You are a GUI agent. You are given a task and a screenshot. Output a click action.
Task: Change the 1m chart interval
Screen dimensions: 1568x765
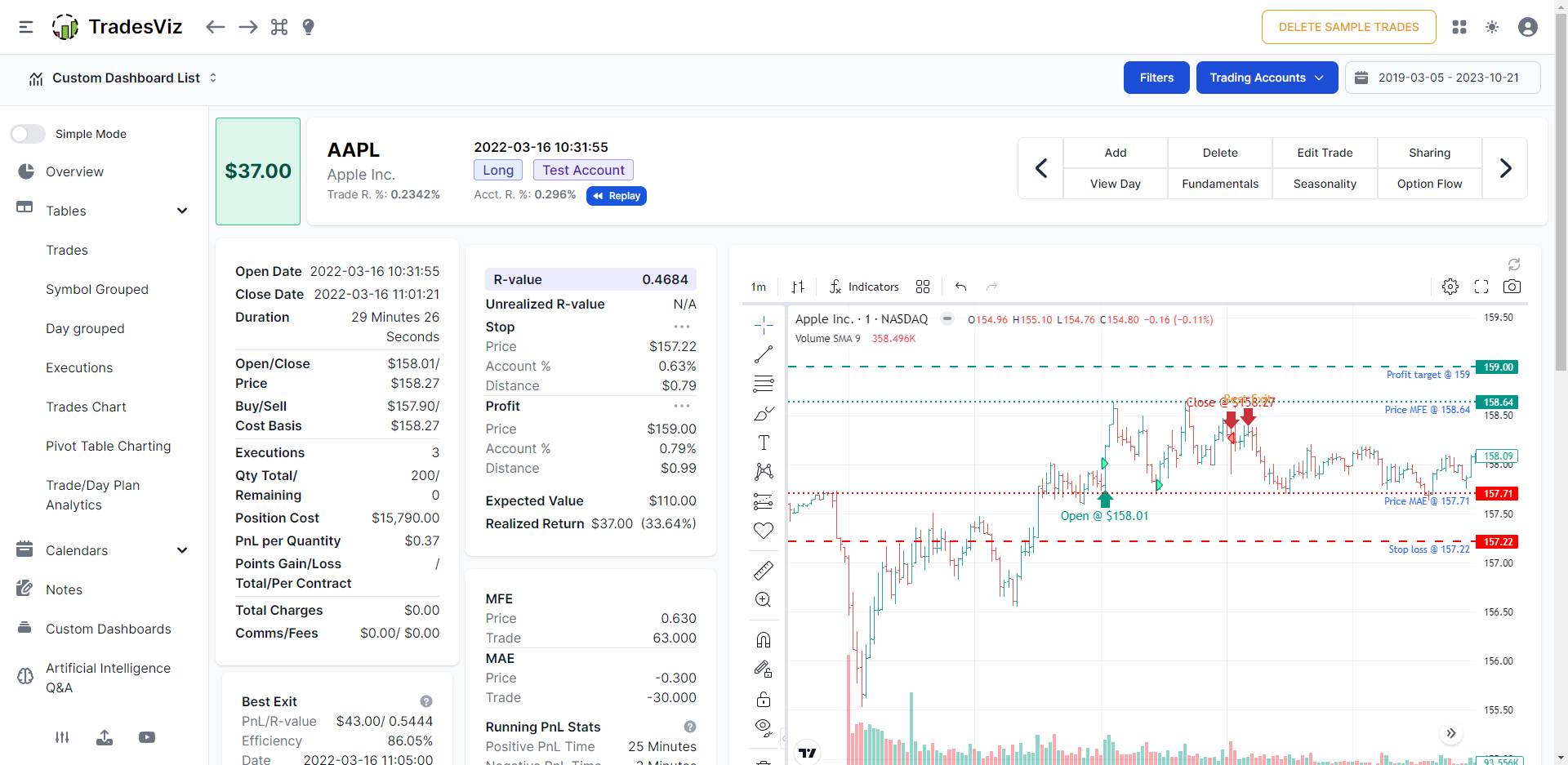click(x=759, y=287)
